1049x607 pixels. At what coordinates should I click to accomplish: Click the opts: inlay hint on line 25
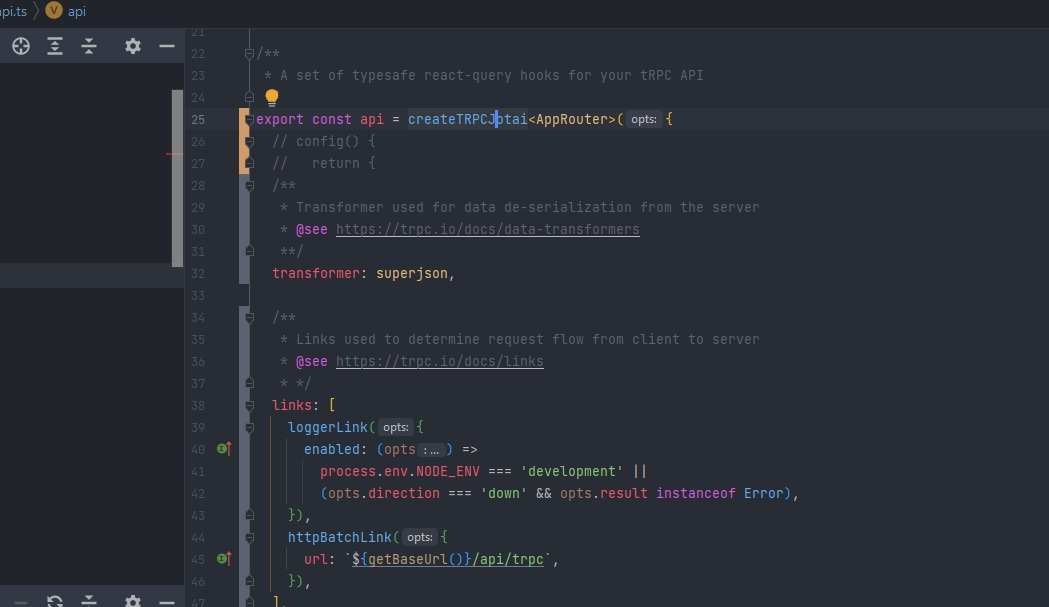pyautogui.click(x=643, y=118)
